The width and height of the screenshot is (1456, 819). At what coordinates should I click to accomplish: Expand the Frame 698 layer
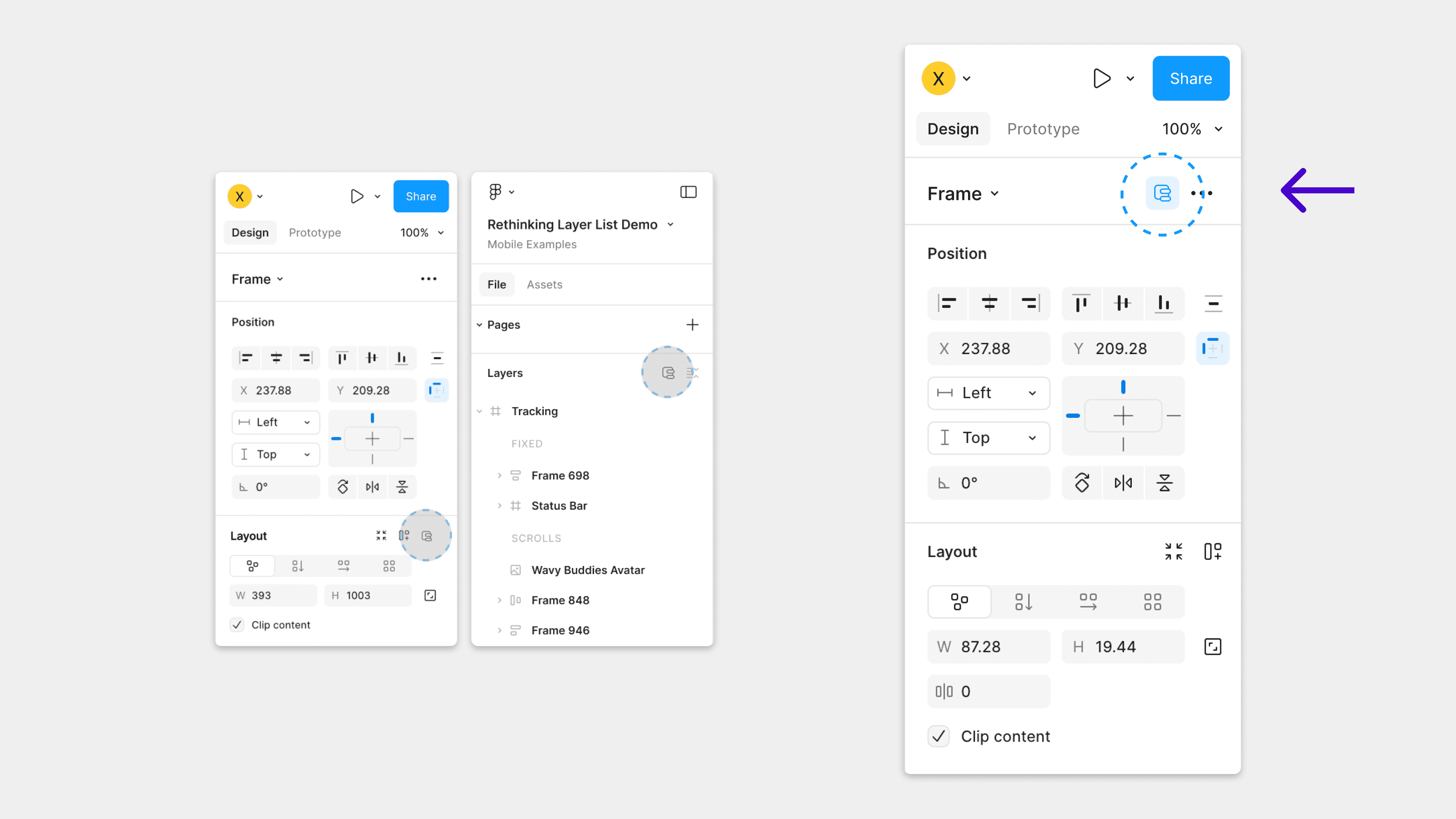499,475
